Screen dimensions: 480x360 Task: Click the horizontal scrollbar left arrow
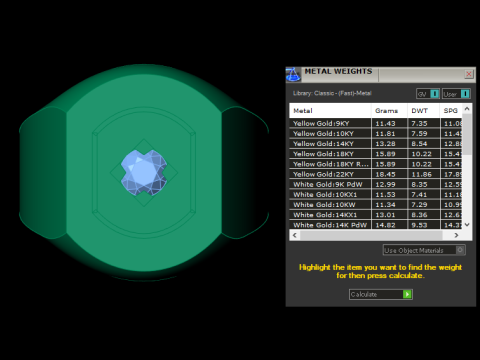point(295,235)
